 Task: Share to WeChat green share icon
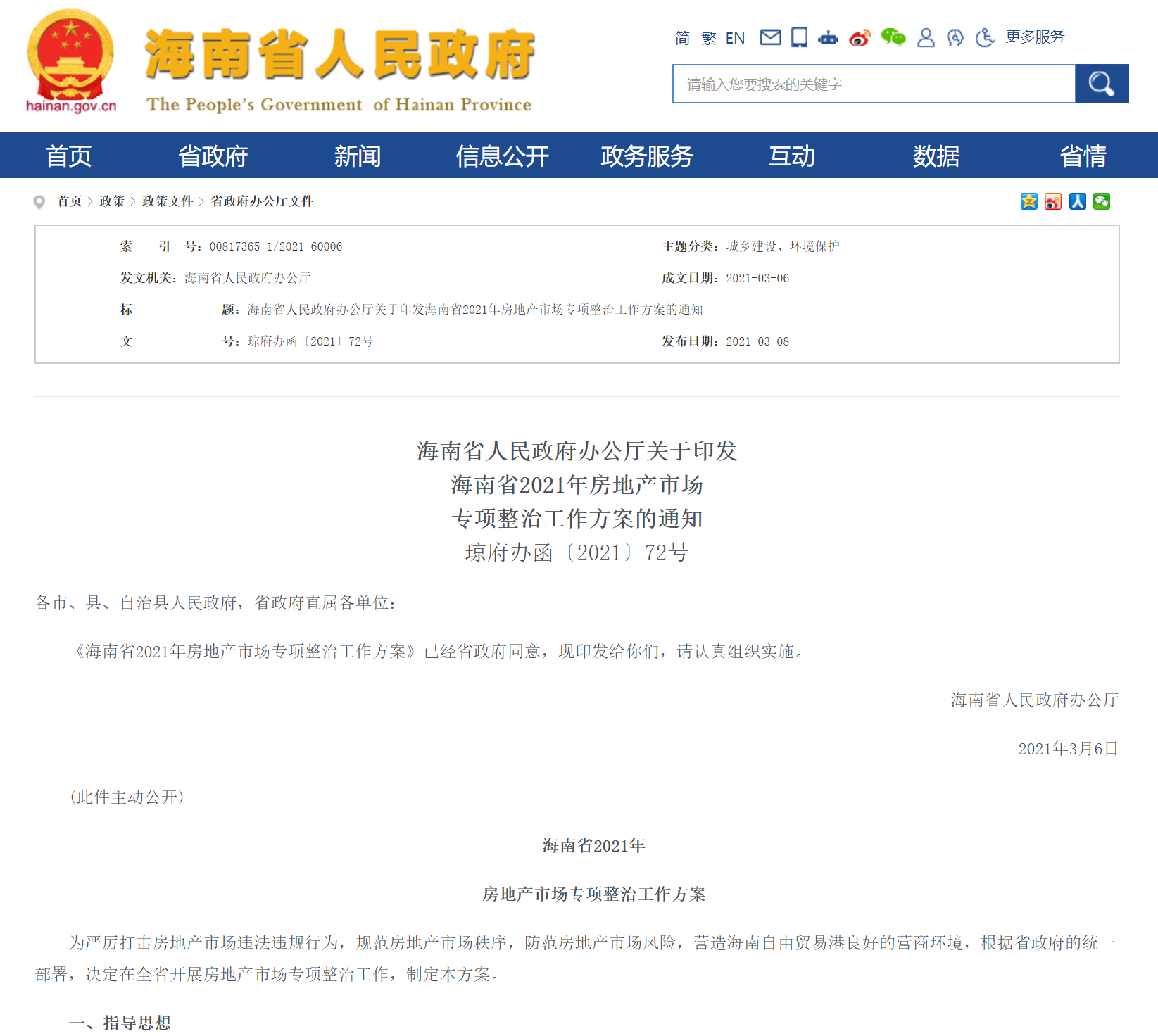click(1102, 202)
